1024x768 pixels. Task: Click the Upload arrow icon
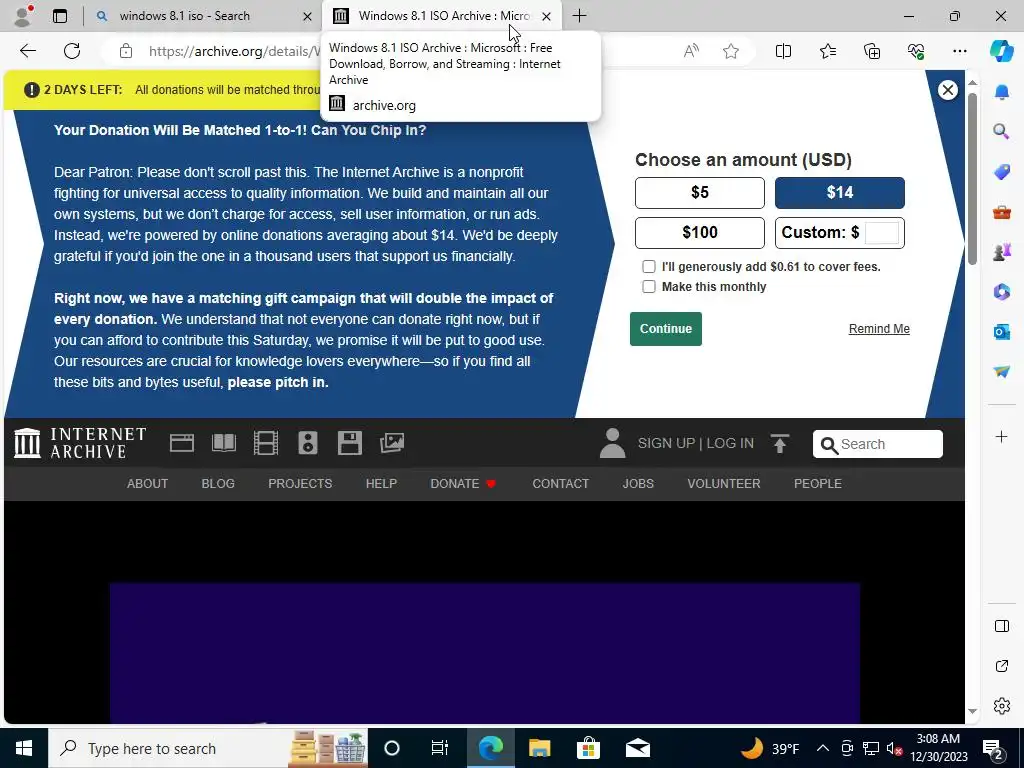780,443
